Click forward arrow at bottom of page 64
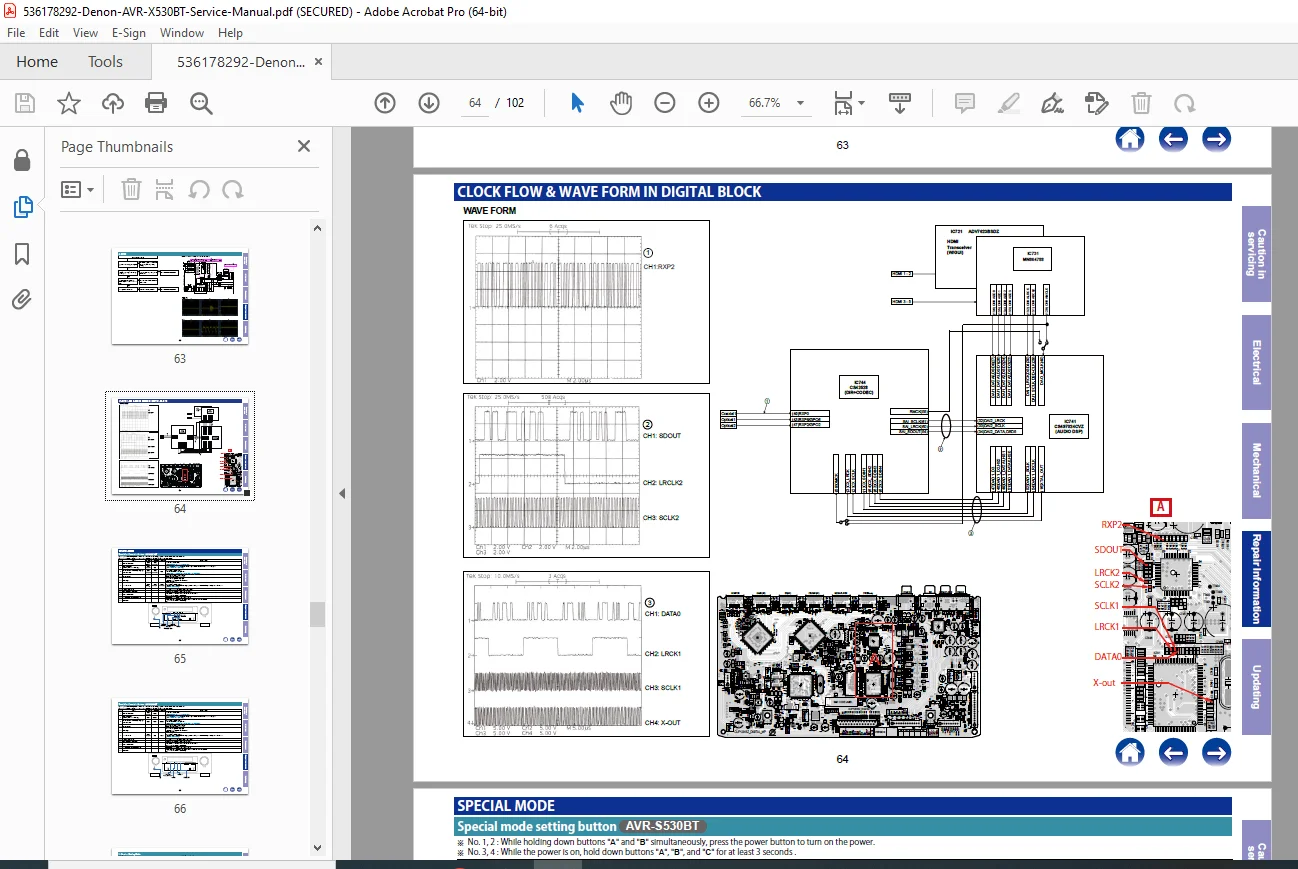Screen dimensions: 1298x869 pos(1216,751)
